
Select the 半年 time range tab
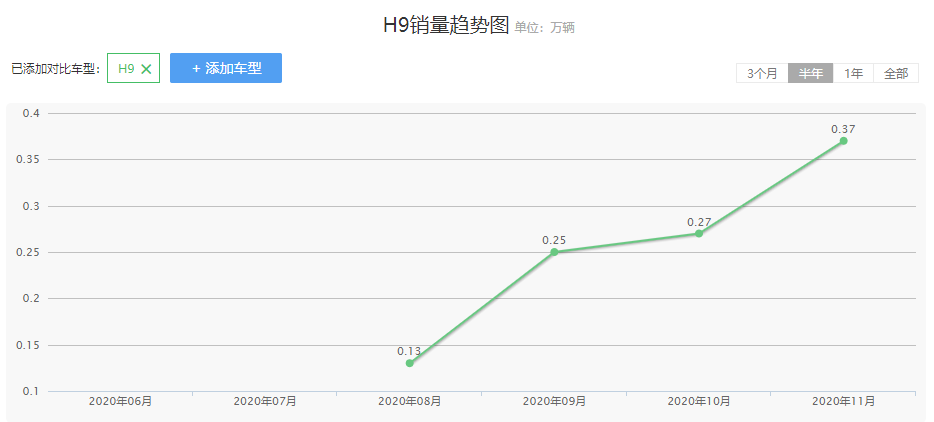tap(810, 73)
